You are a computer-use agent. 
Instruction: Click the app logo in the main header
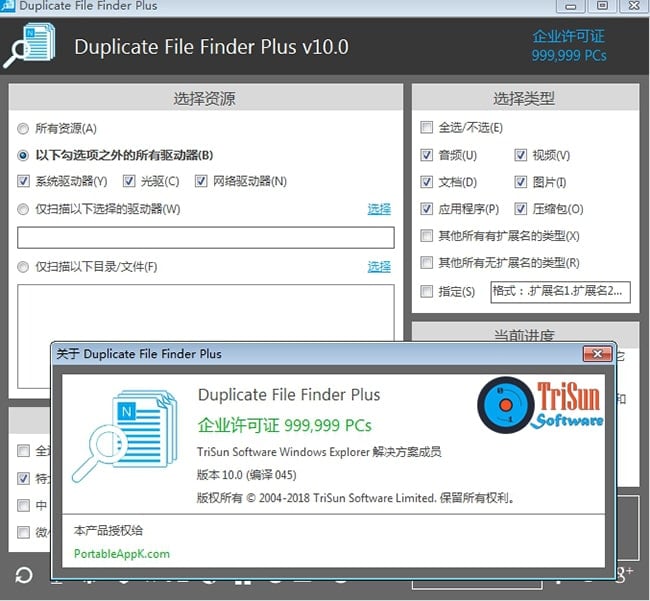30,46
